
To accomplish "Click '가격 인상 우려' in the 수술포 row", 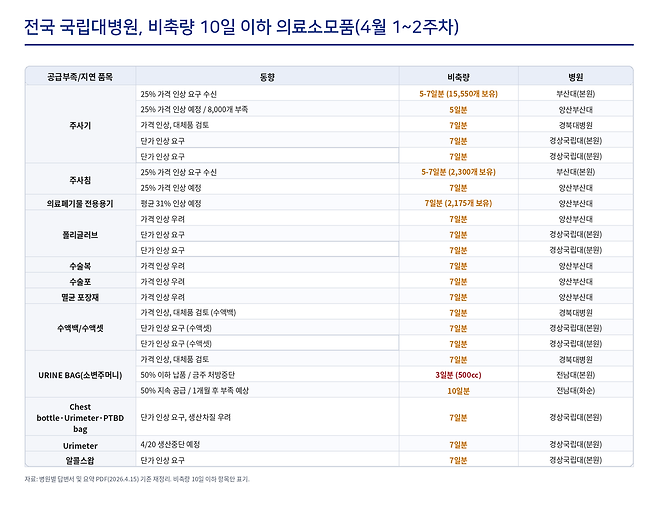I will (x=162, y=282).
